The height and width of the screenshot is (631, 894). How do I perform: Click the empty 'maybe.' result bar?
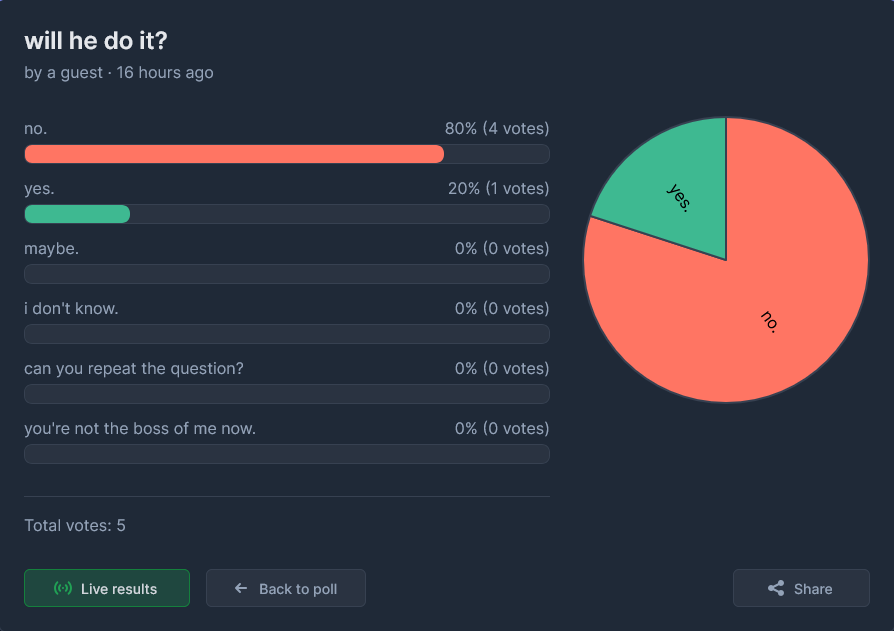pos(287,274)
